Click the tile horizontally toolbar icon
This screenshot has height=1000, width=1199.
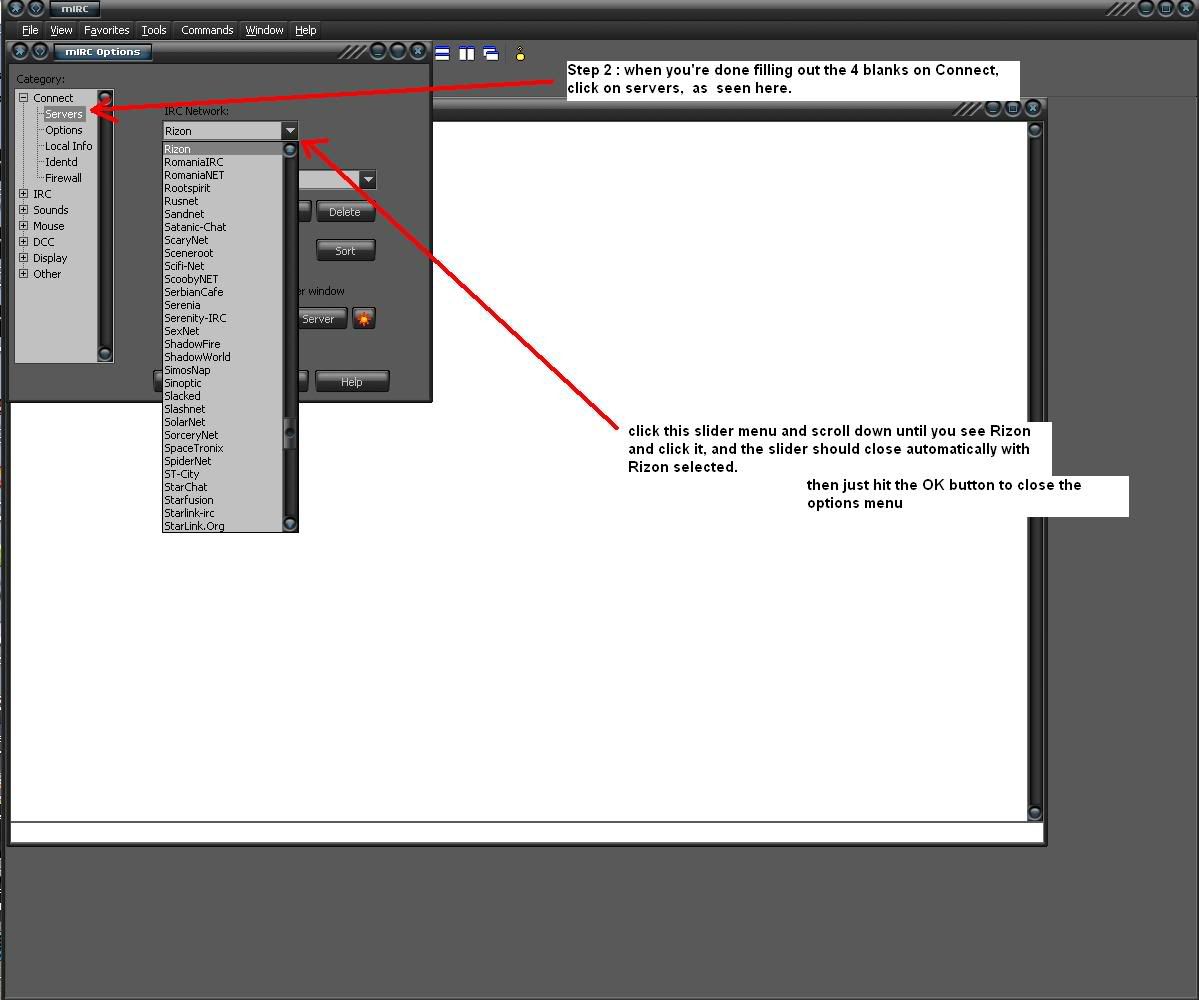click(x=442, y=54)
